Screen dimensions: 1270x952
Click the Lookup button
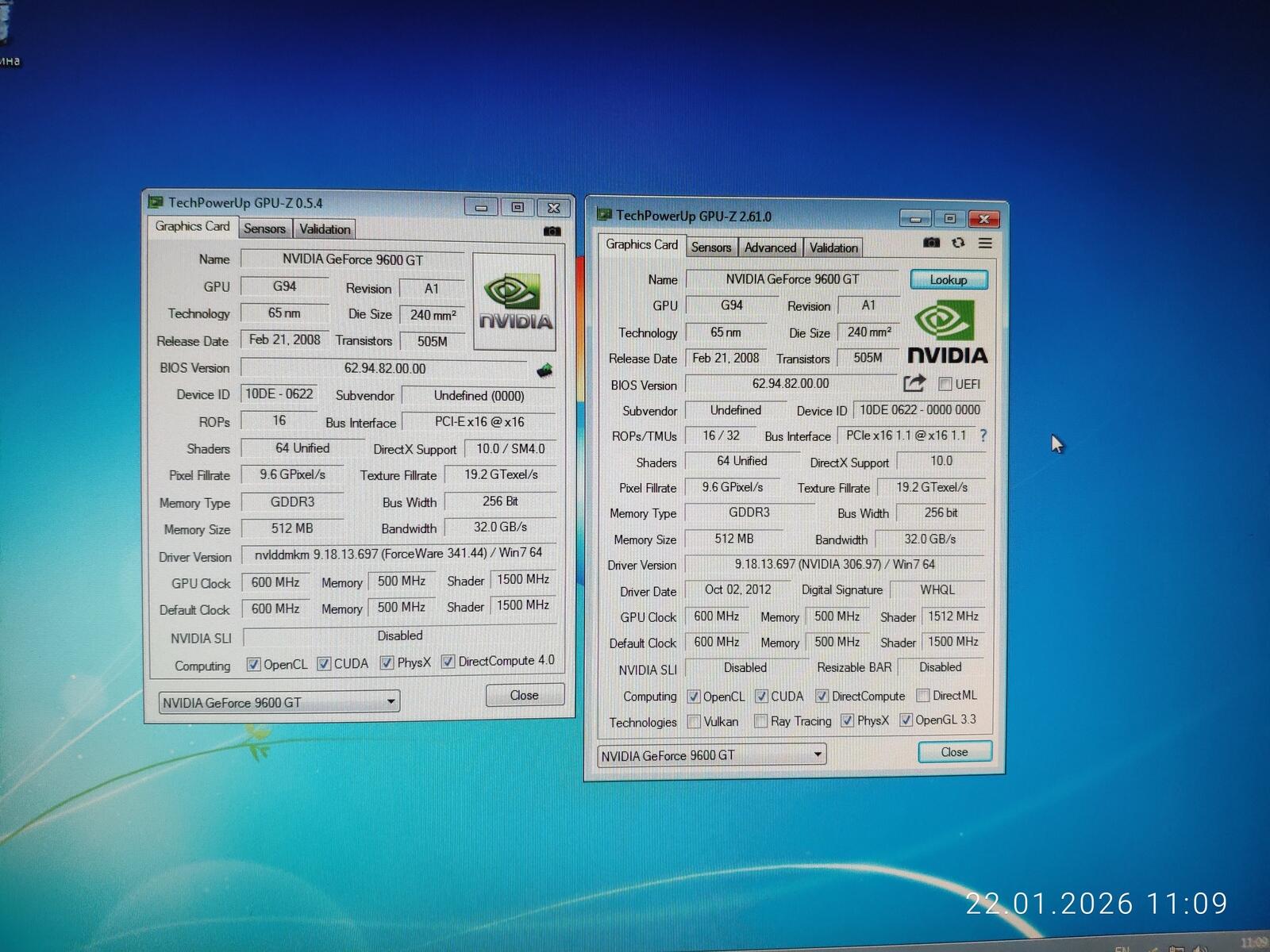pos(949,279)
